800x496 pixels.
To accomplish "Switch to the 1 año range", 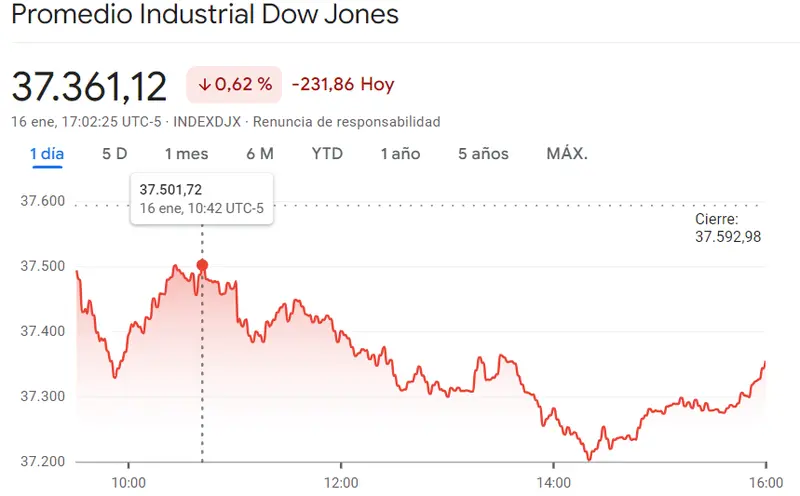I will pos(400,154).
